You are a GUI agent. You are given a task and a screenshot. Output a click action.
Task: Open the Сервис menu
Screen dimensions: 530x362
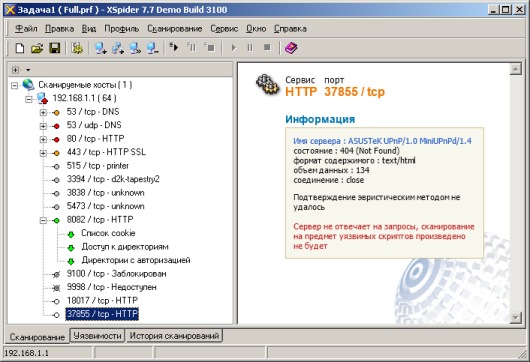[224, 29]
